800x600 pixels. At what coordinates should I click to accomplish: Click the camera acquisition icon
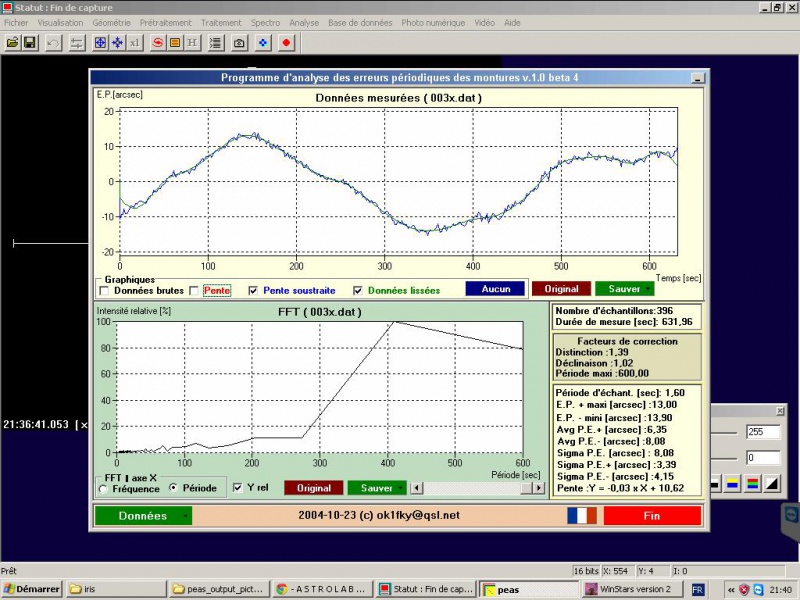click(x=239, y=43)
